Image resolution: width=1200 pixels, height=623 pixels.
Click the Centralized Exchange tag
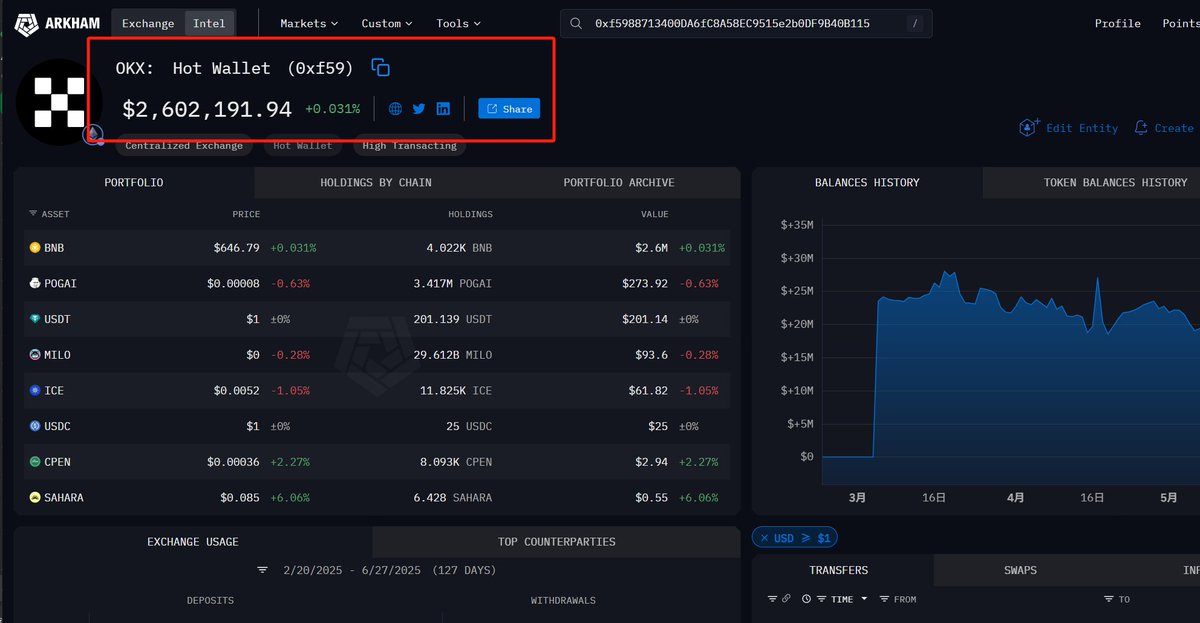(x=184, y=146)
